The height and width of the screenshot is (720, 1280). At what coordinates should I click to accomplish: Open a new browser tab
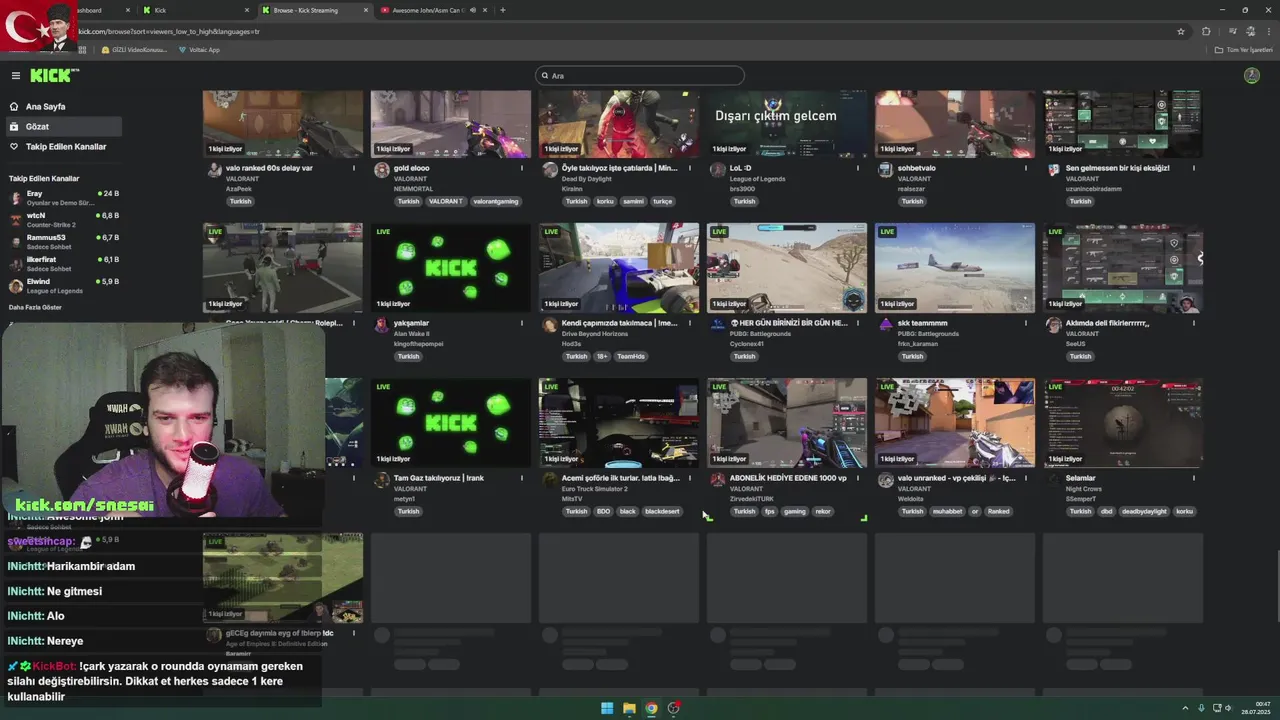pyautogui.click(x=502, y=10)
